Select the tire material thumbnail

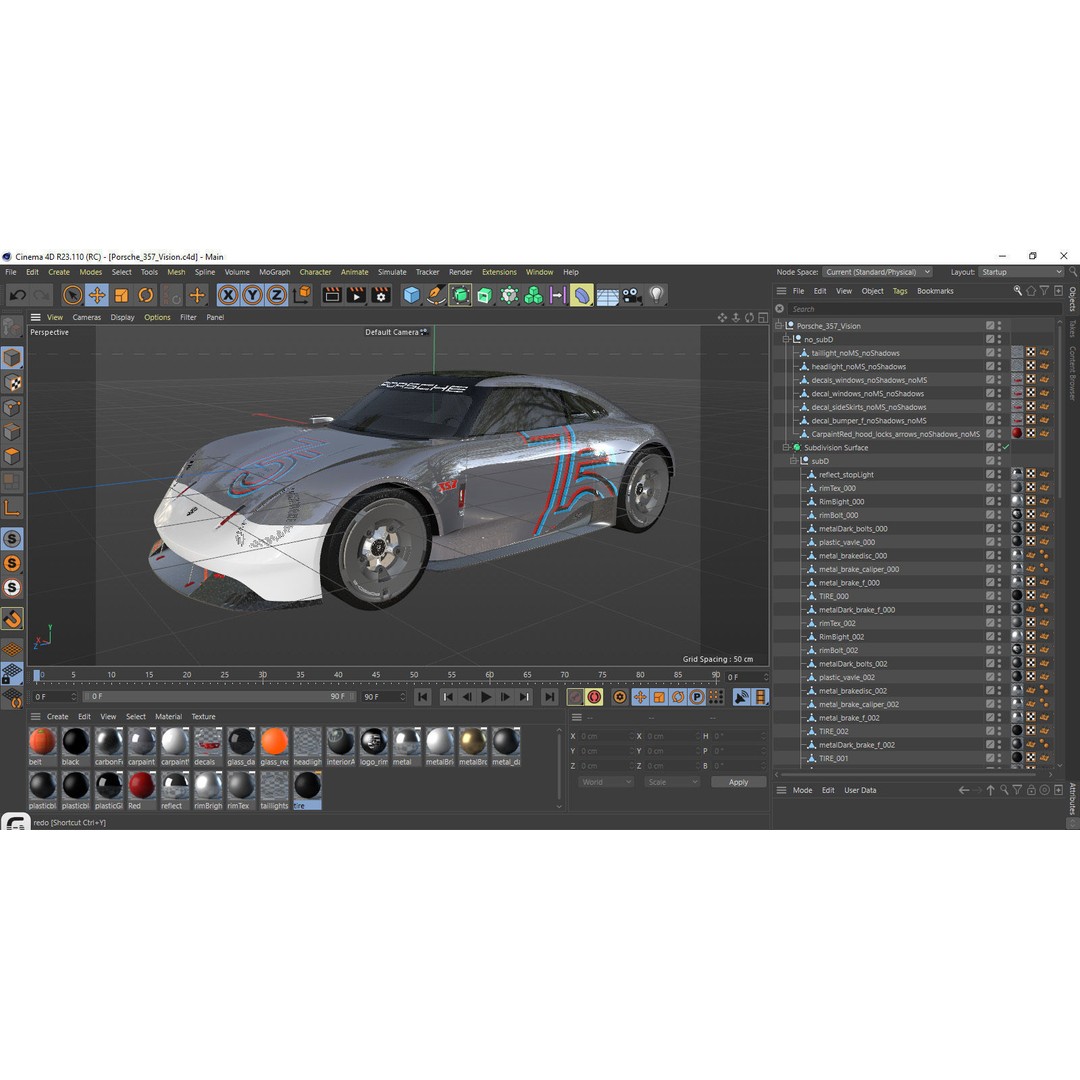click(x=307, y=790)
